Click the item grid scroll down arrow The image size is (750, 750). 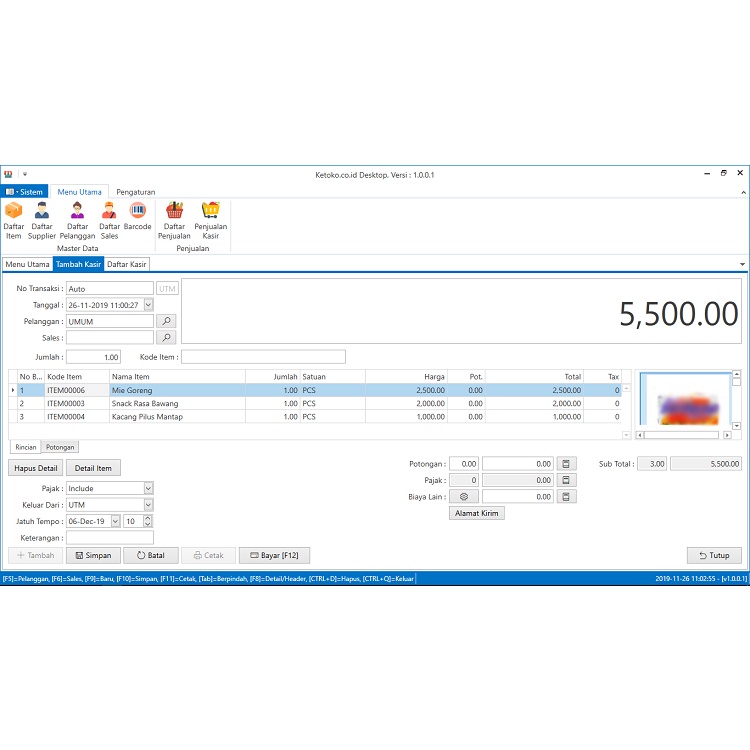[626, 435]
